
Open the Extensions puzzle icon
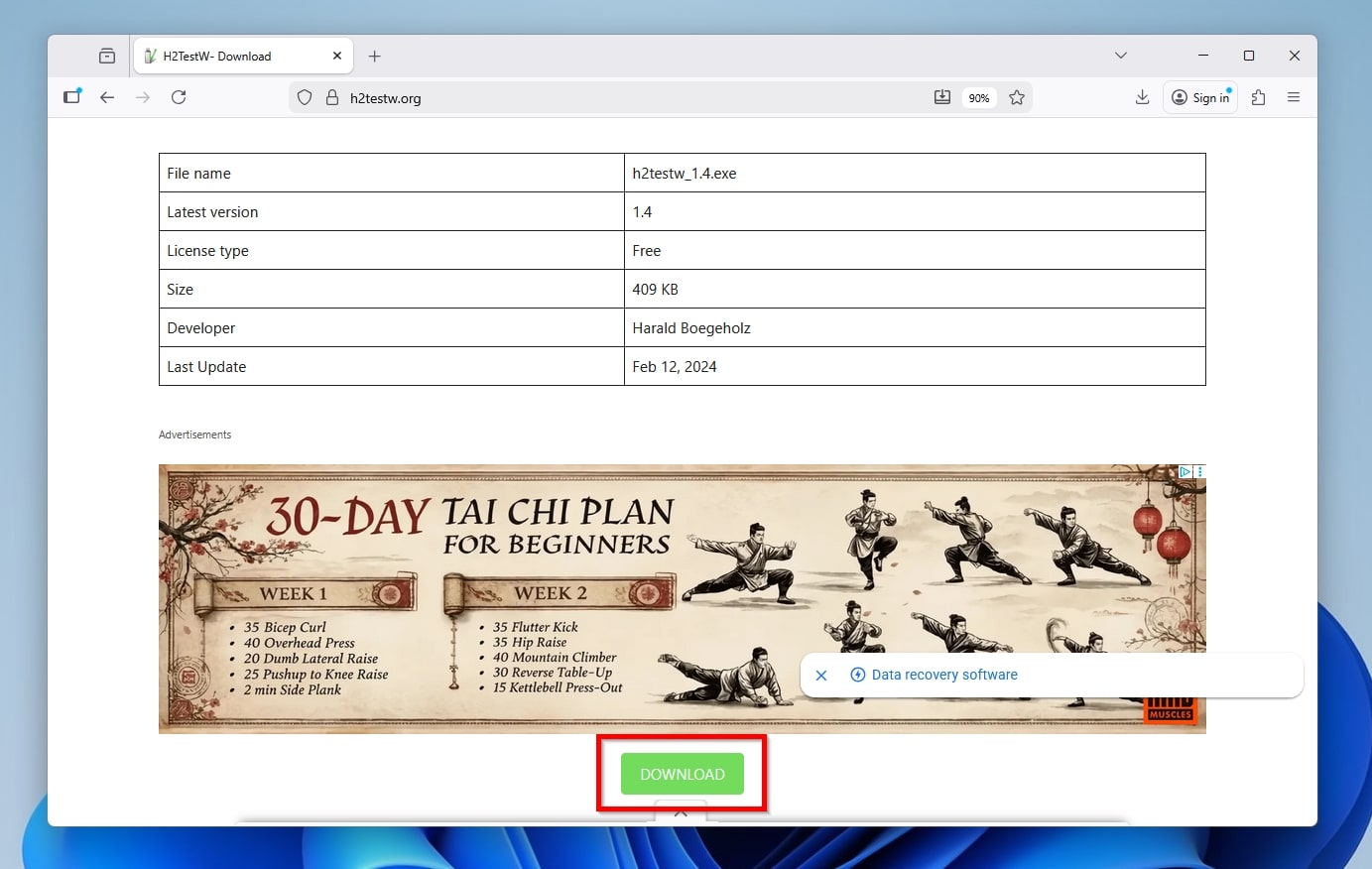pyautogui.click(x=1258, y=97)
